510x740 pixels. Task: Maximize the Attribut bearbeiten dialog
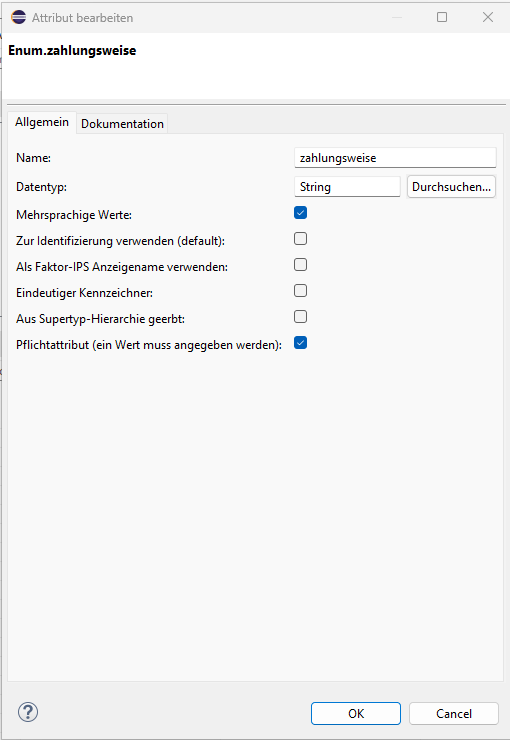pyautogui.click(x=442, y=17)
